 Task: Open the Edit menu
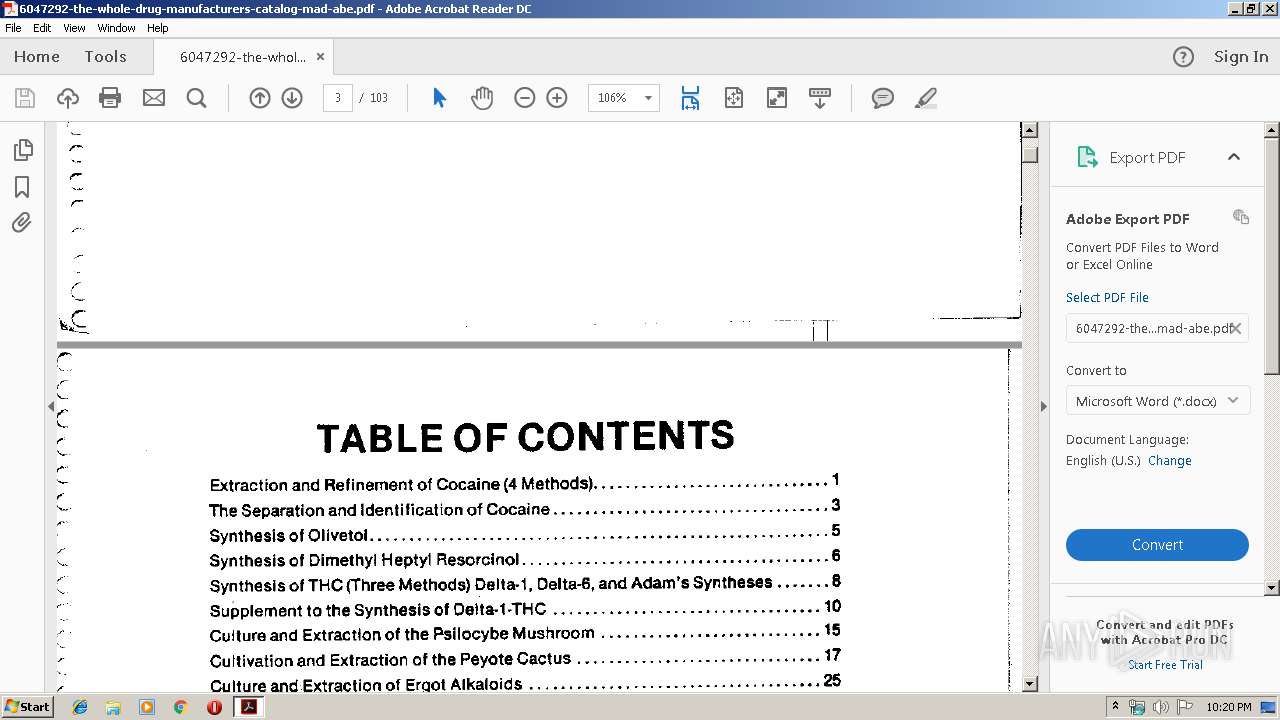(x=42, y=28)
